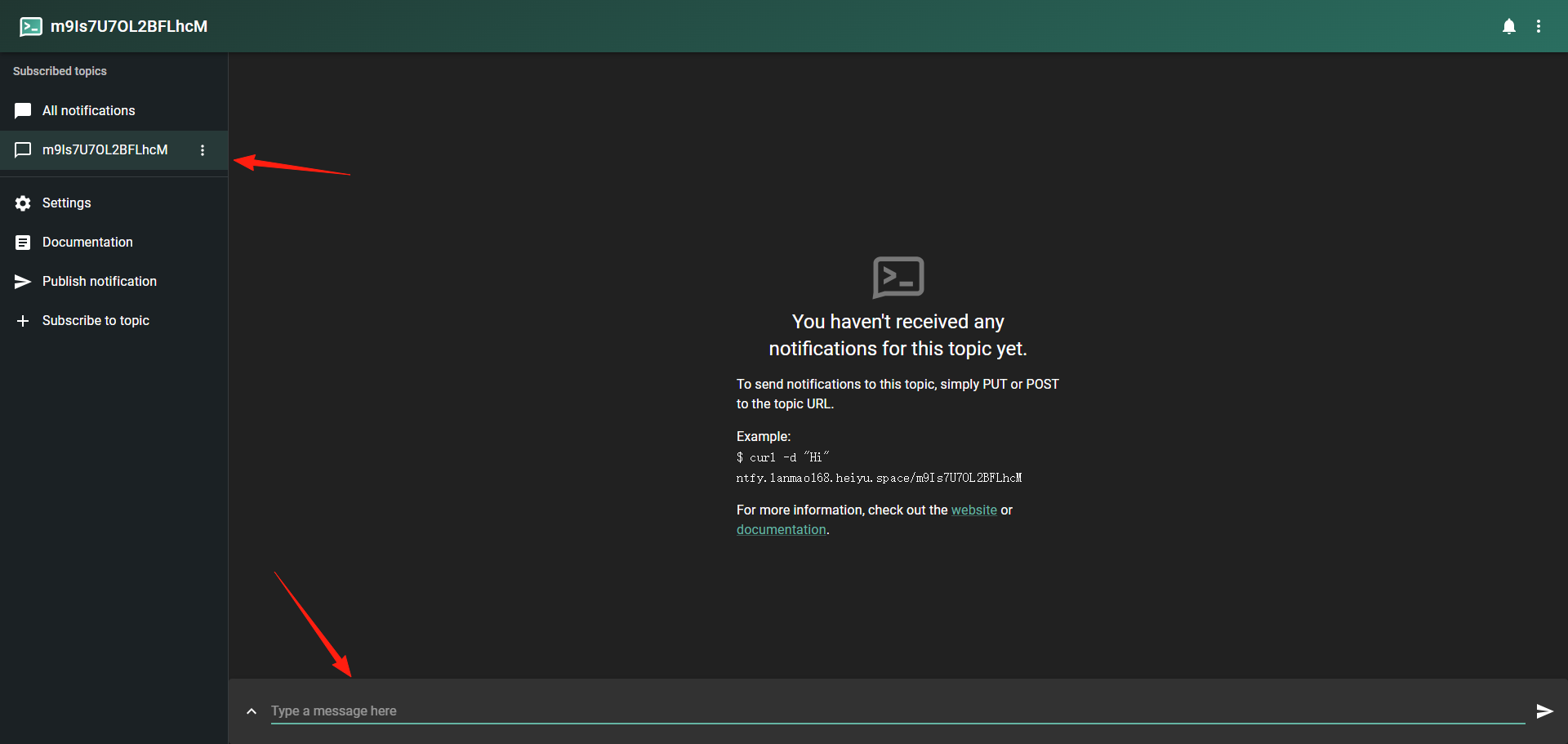Click the Documentation page icon

pyautogui.click(x=23, y=243)
